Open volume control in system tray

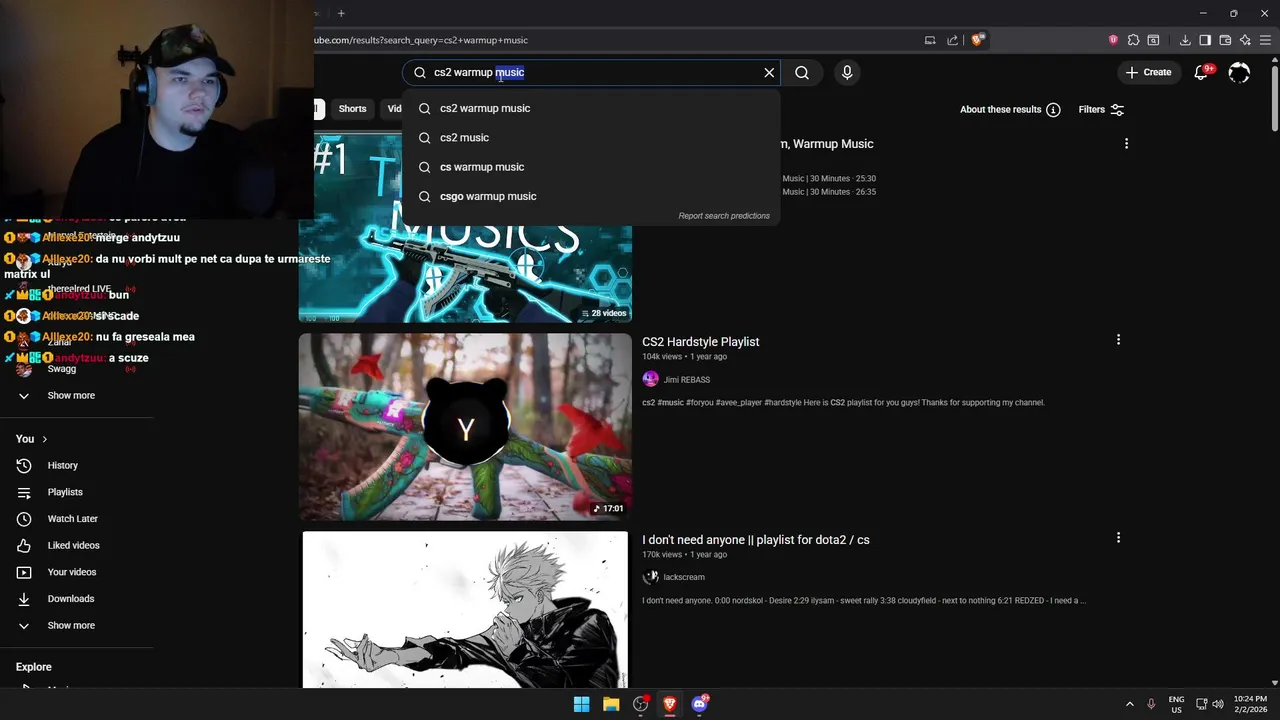(x=1218, y=704)
